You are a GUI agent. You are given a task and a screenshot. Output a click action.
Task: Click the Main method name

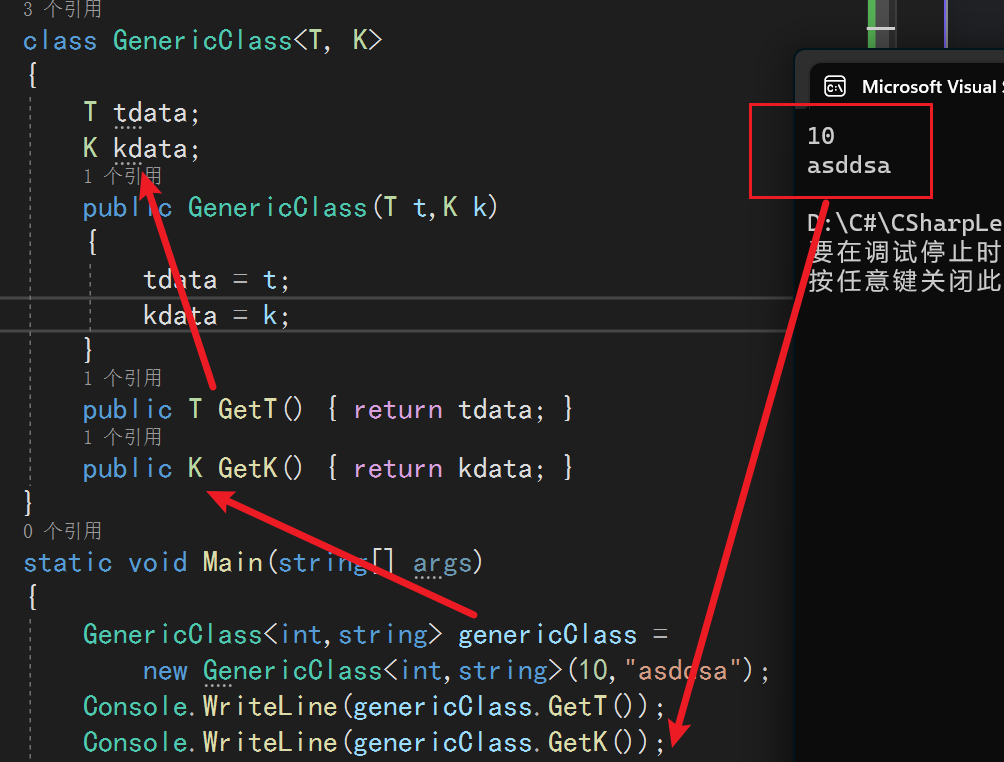pyautogui.click(x=232, y=562)
